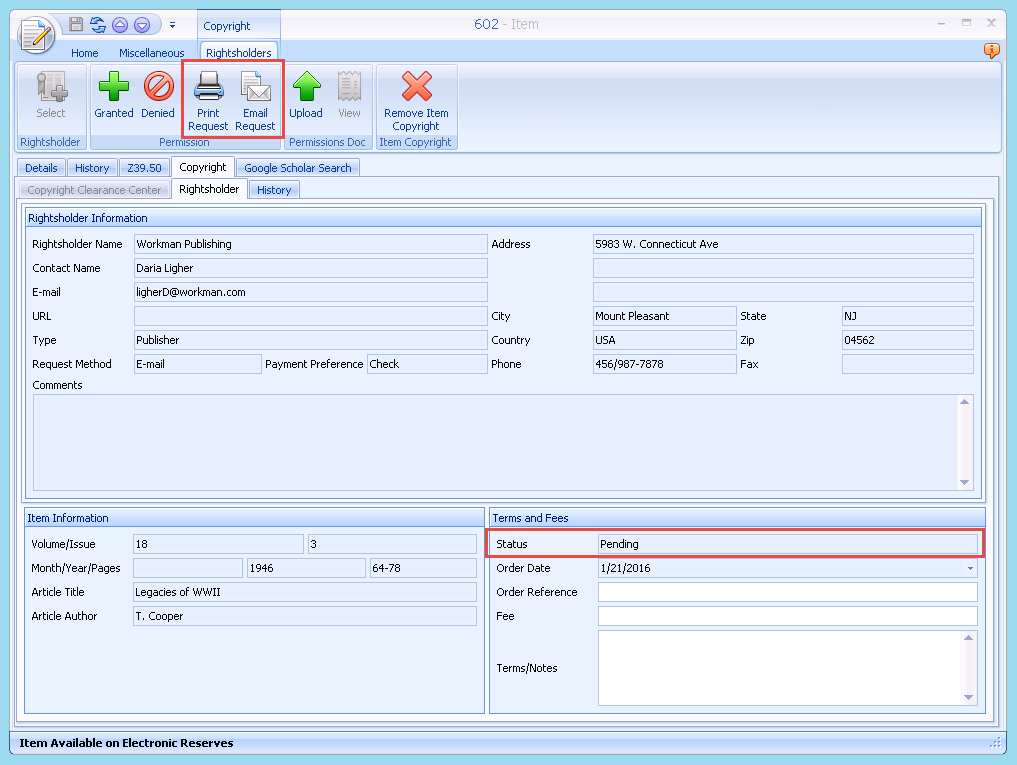Open the Miscellaneous ribbon tab

click(152, 53)
